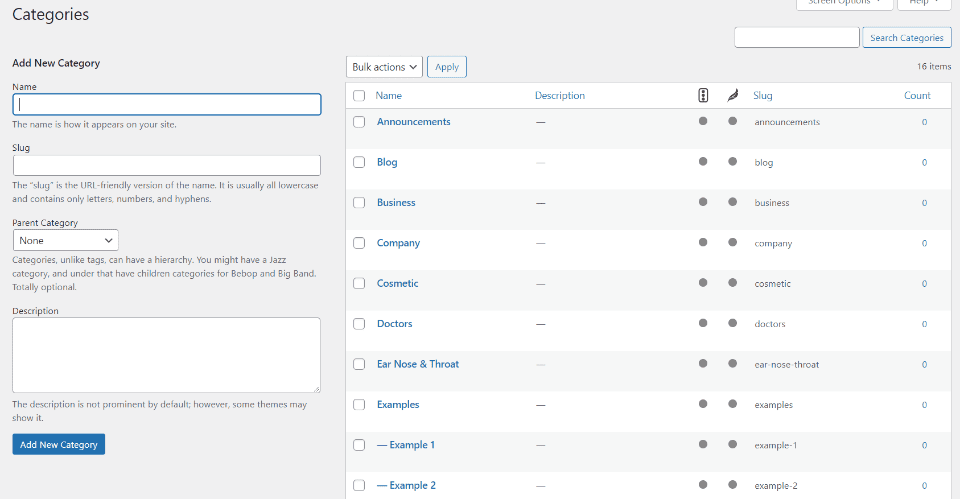Viewport: 960px width, 499px height.
Task: Check the Ear Nose & Throat checkbox
Action: pyautogui.click(x=359, y=364)
